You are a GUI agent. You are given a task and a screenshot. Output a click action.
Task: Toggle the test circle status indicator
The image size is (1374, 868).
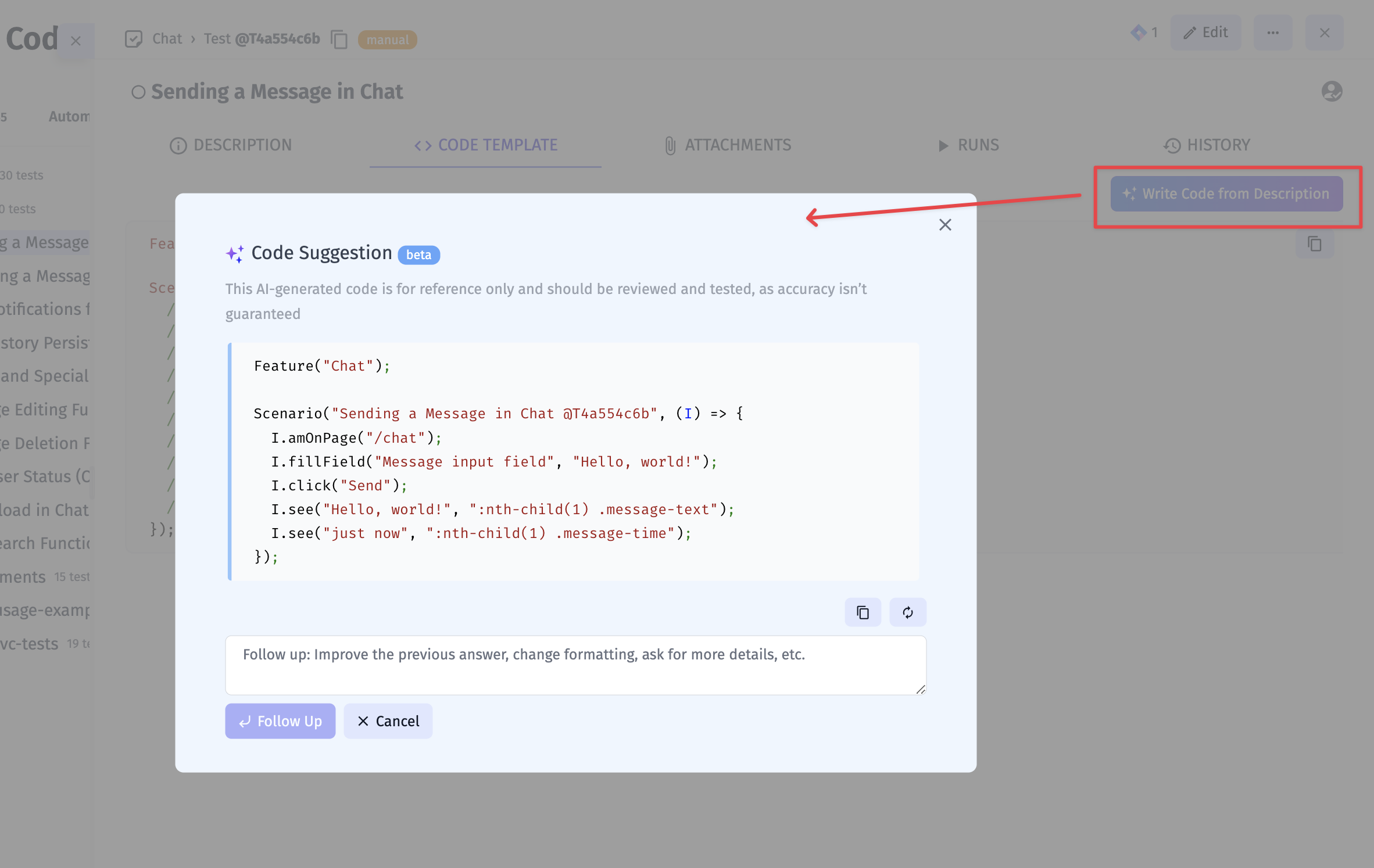137,92
